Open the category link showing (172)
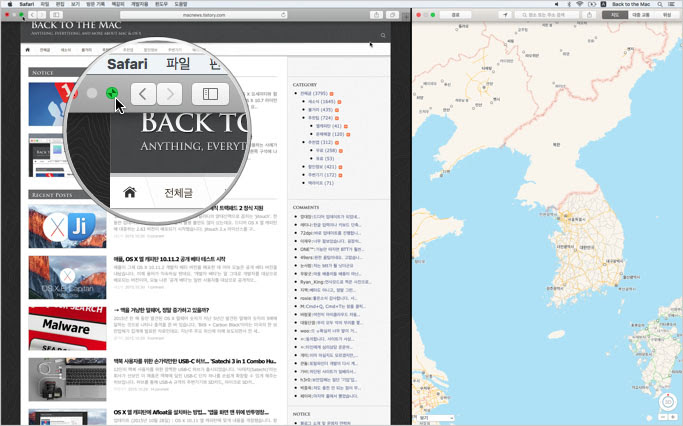The width and height of the screenshot is (683, 426). coord(322,175)
